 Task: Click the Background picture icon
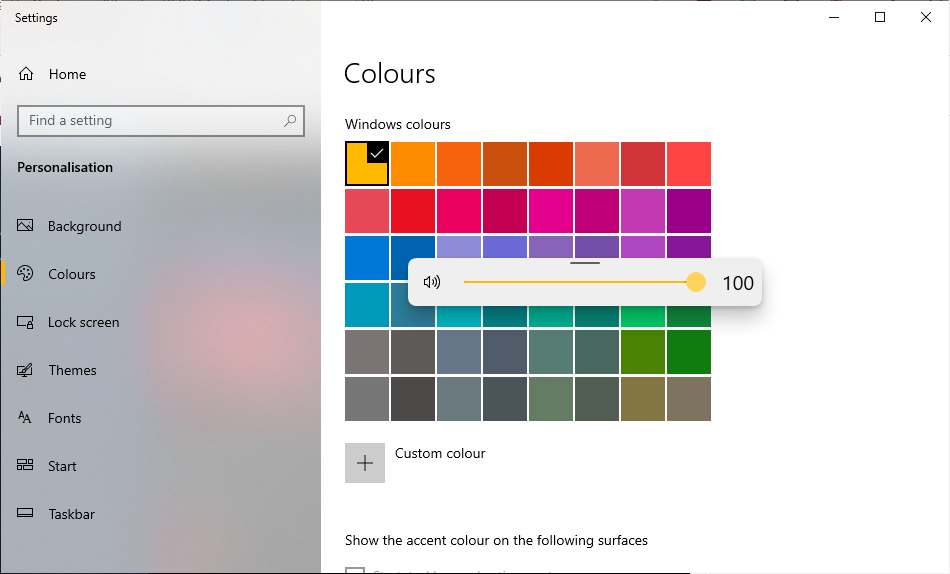[25, 225]
